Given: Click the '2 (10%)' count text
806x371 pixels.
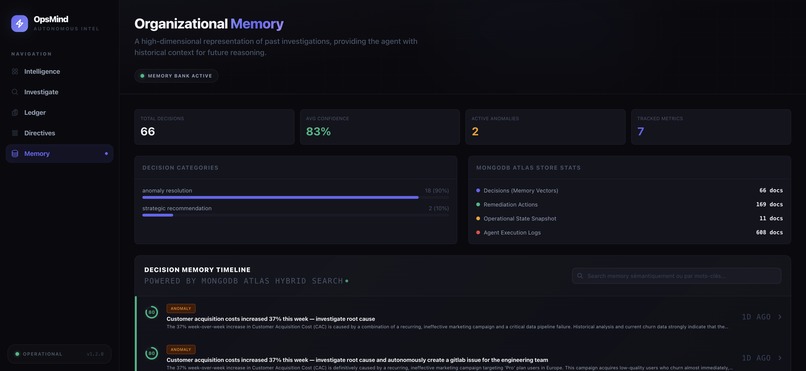Looking at the screenshot, I should coord(438,208).
